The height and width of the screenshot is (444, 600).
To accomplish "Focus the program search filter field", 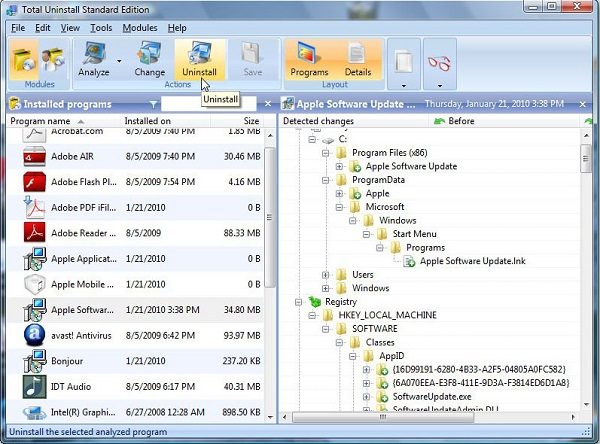I will [x=209, y=104].
